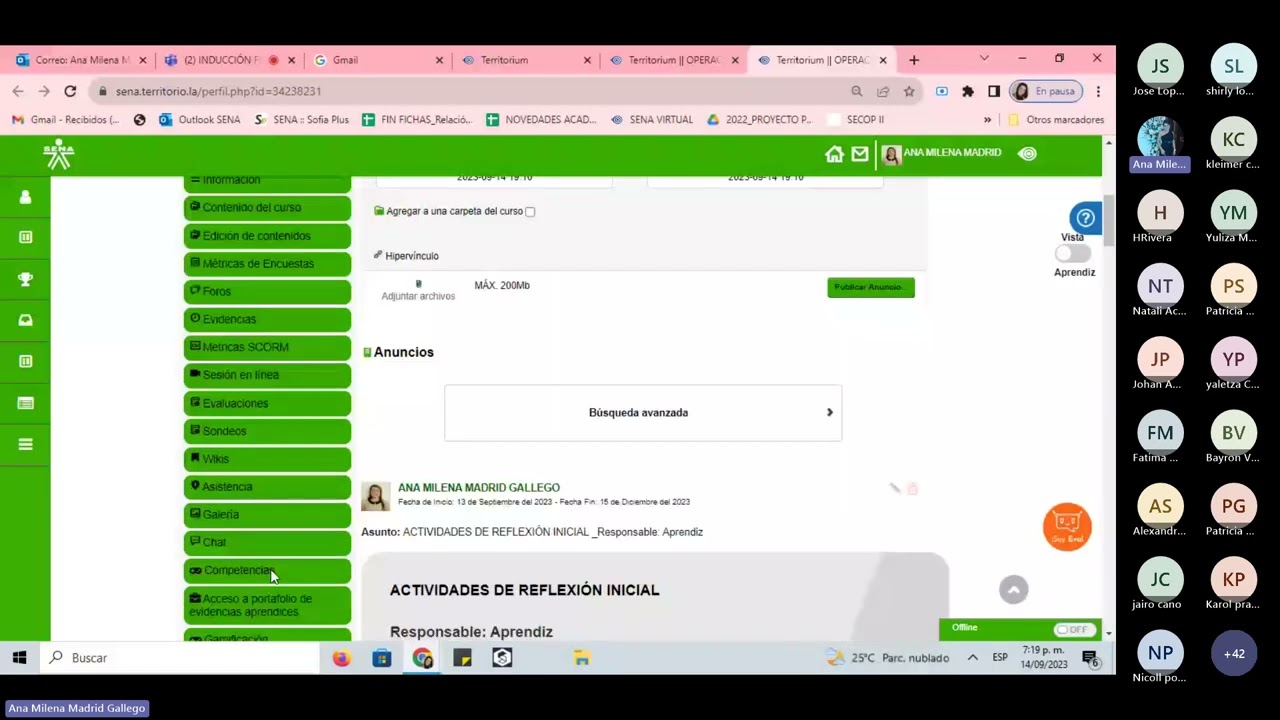The image size is (1280, 720).
Task: Open a new browser tab
Action: pos(914,60)
